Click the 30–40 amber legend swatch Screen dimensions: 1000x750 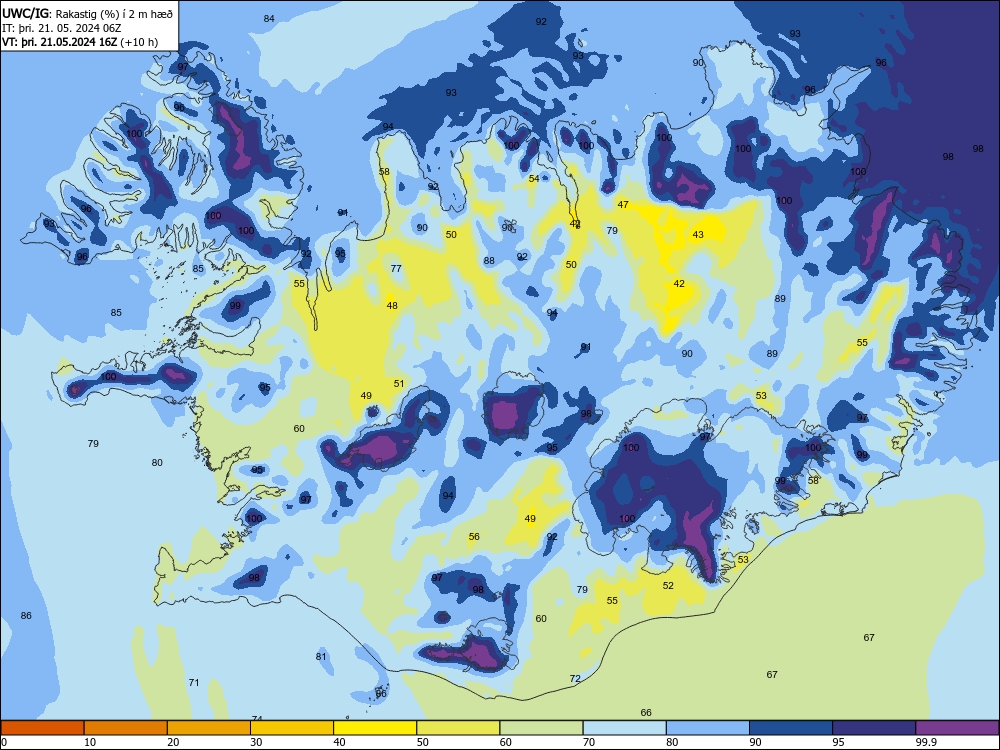coord(292,728)
